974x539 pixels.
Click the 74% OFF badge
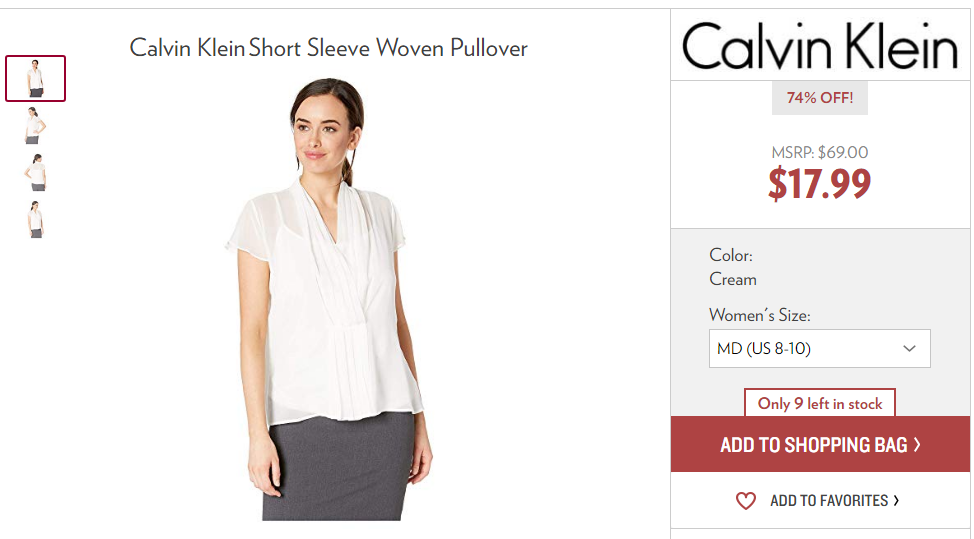pos(820,97)
